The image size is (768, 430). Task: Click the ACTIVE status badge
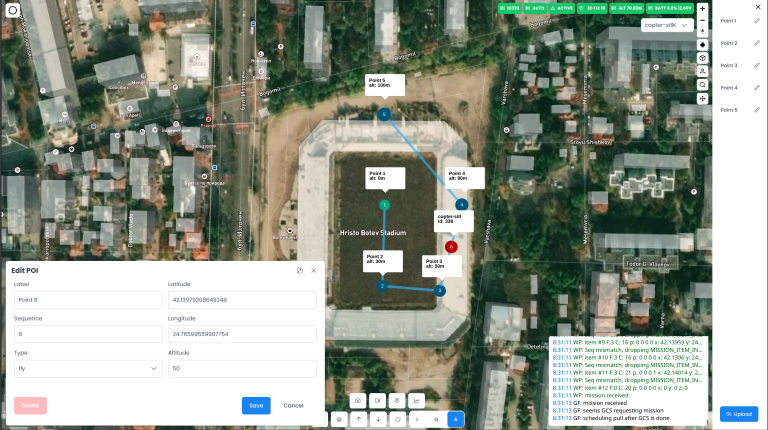click(x=561, y=8)
